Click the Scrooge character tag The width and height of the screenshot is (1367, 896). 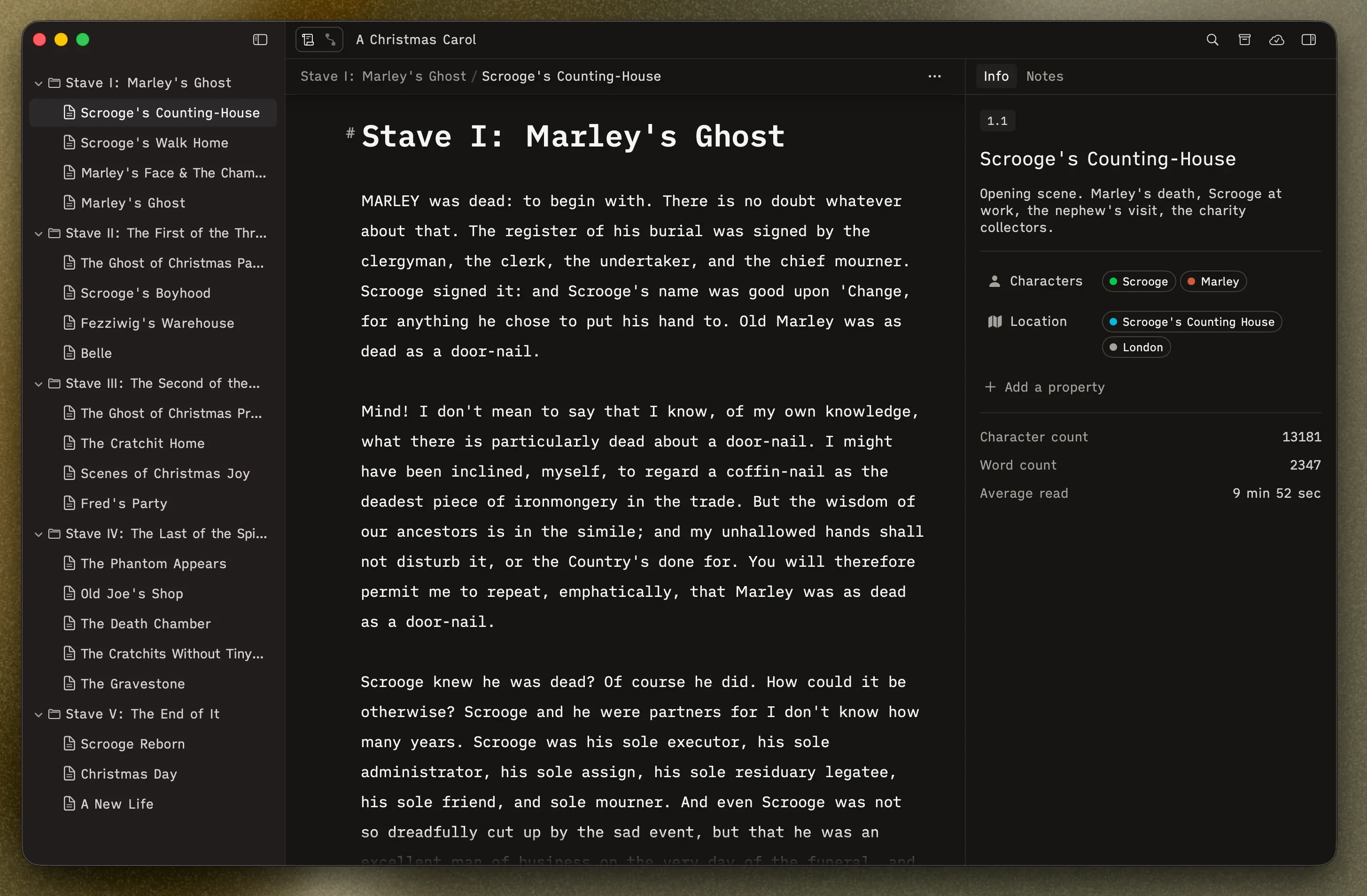pyautogui.click(x=1138, y=281)
